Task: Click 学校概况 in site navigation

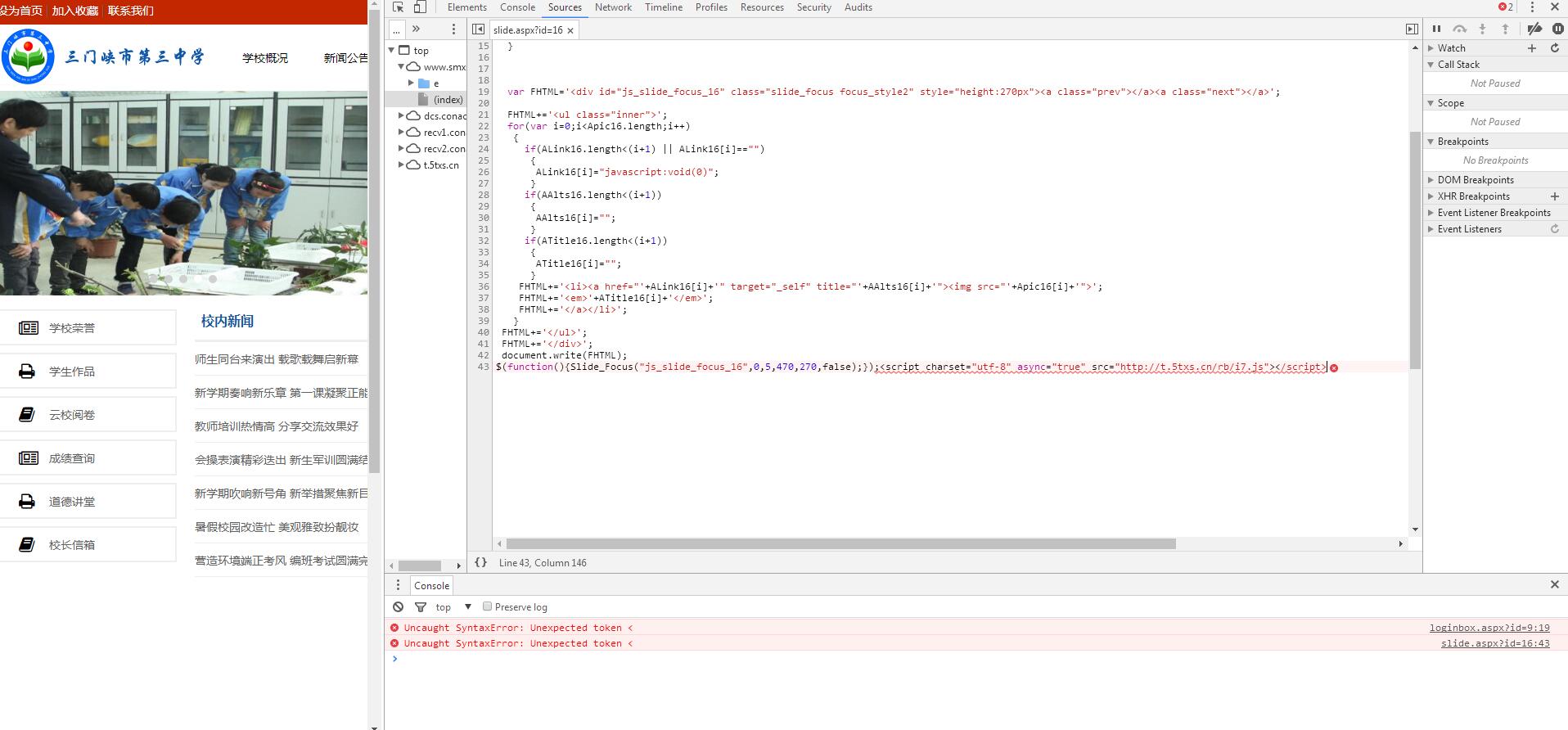Action: pos(265,57)
